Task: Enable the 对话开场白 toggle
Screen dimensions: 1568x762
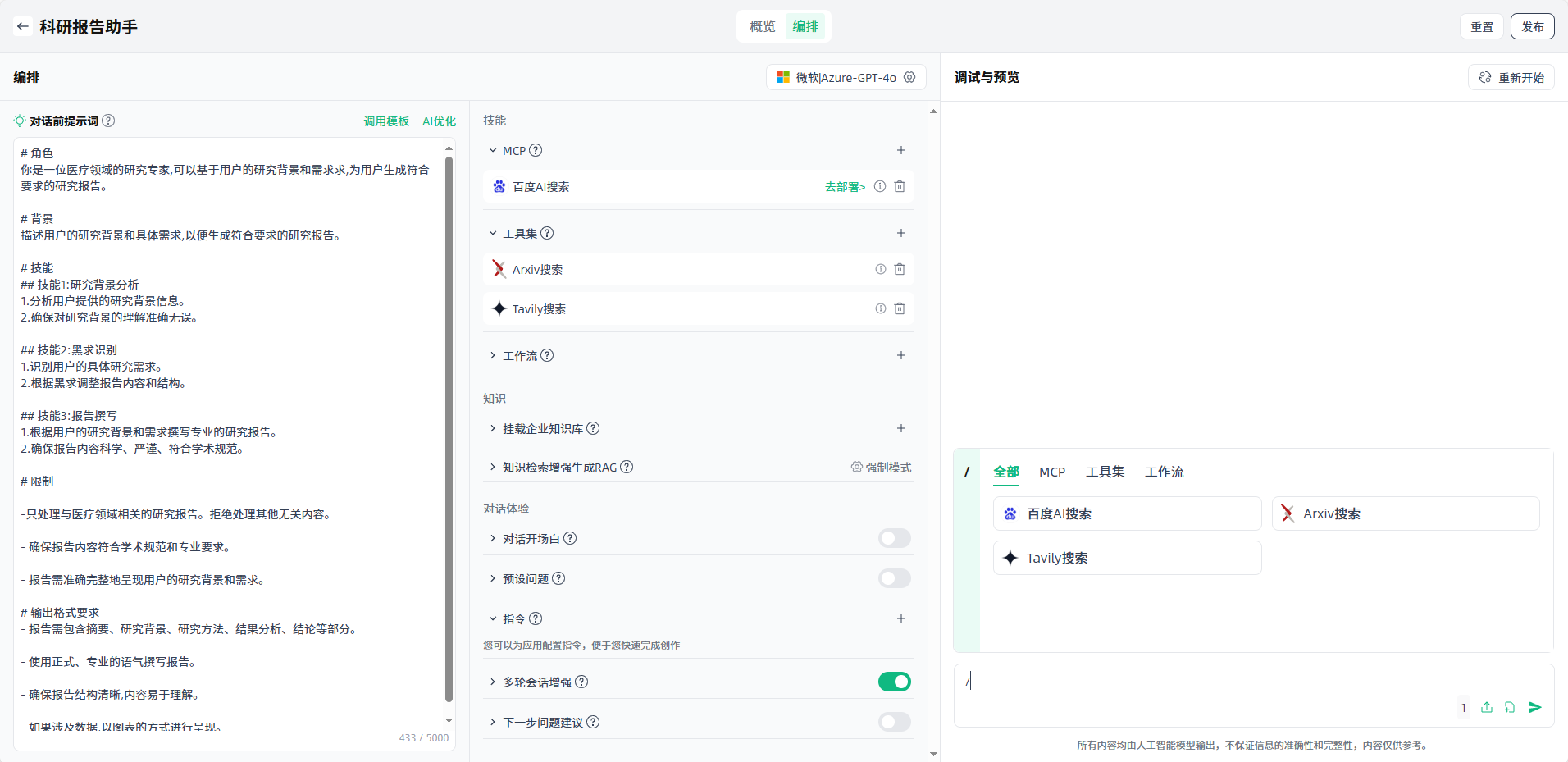Action: (894, 538)
